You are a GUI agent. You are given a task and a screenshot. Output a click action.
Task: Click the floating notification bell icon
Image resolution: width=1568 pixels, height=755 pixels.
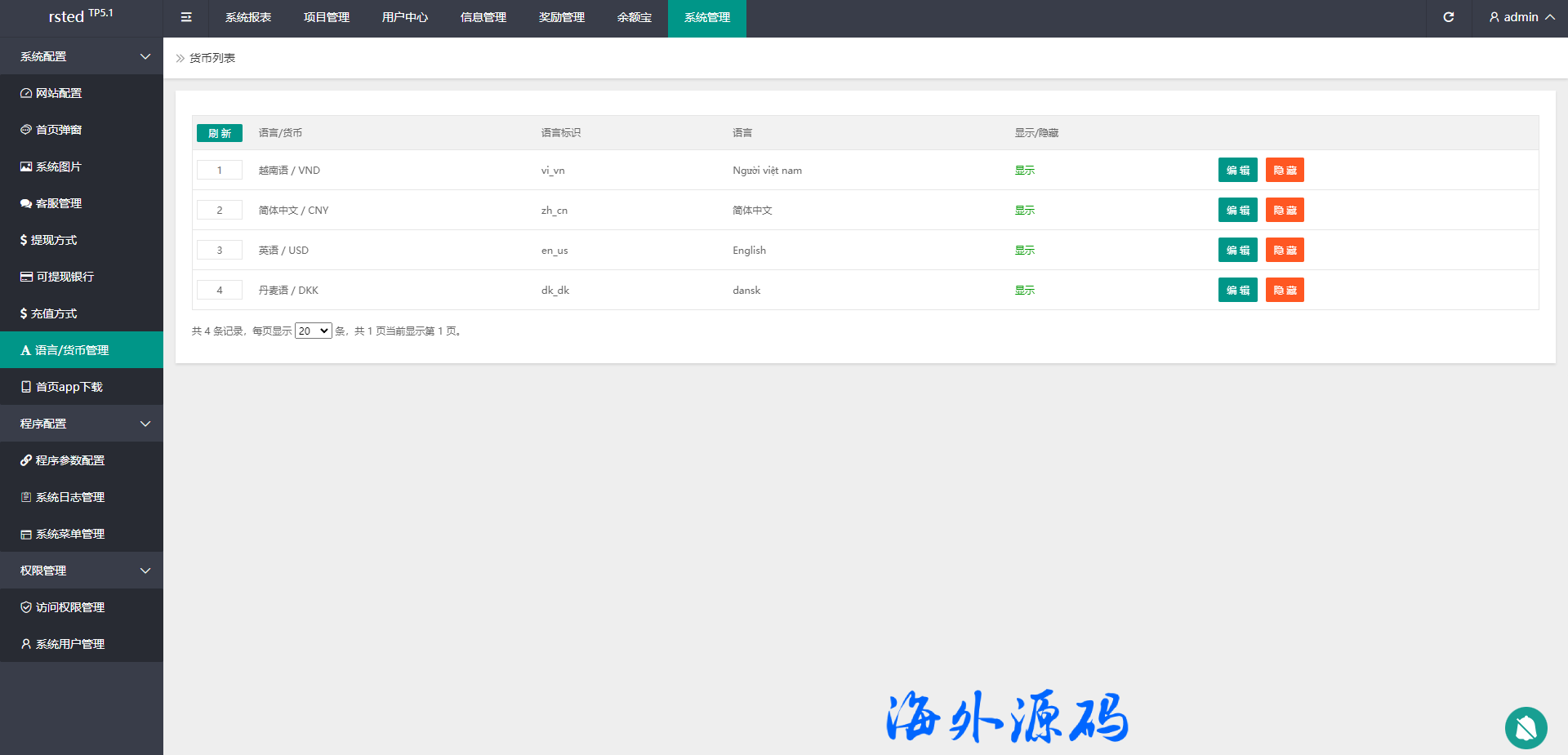click(x=1526, y=727)
